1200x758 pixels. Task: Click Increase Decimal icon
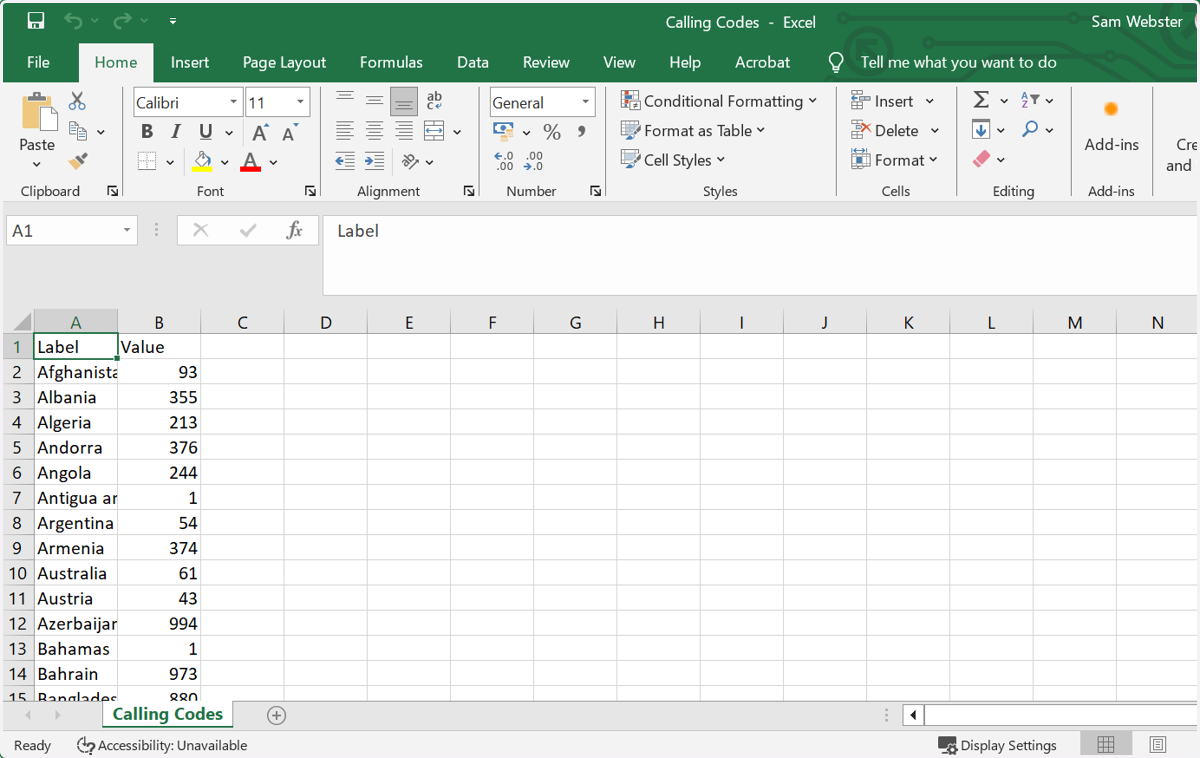pos(504,161)
